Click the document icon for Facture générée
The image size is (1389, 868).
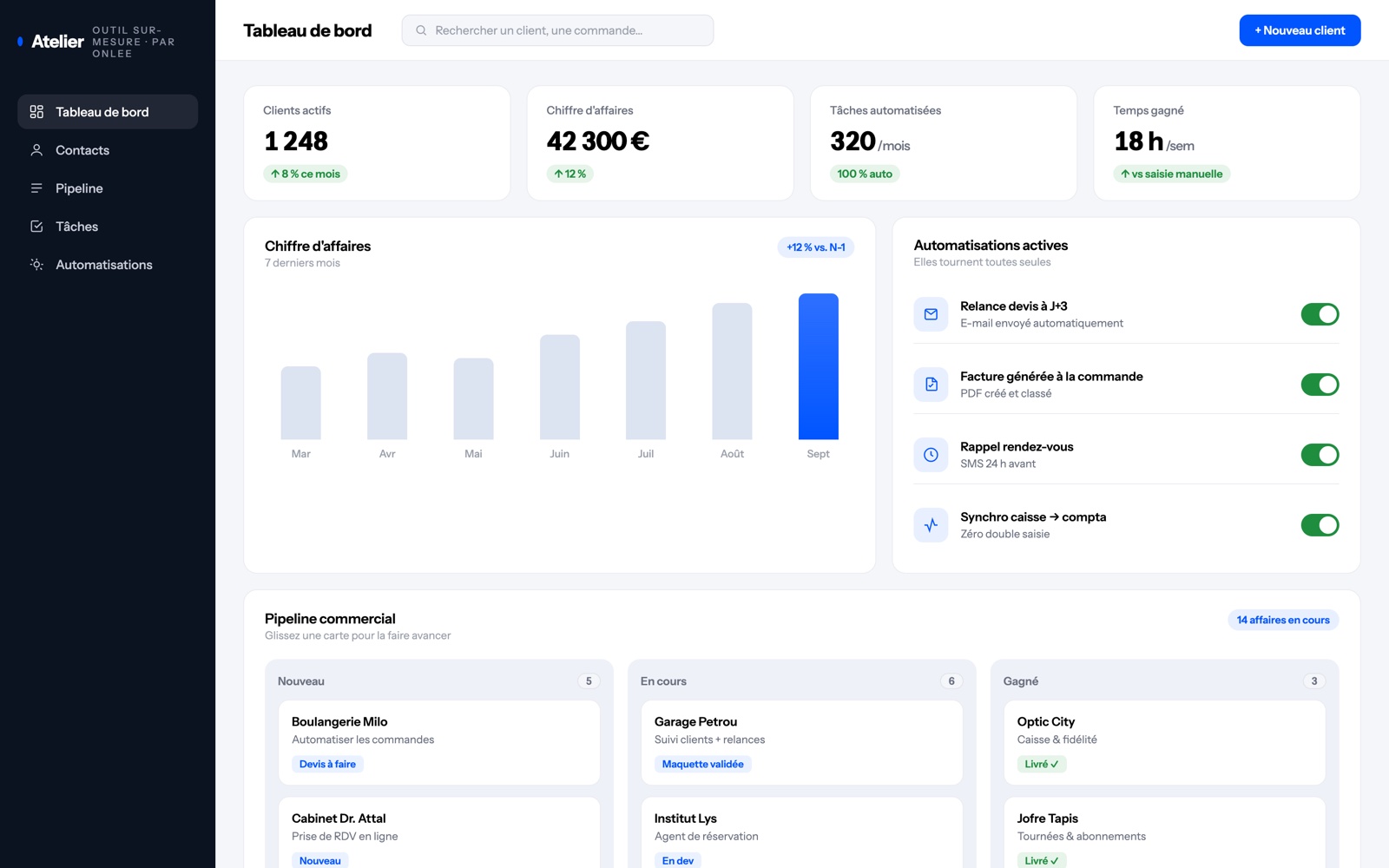click(x=931, y=385)
